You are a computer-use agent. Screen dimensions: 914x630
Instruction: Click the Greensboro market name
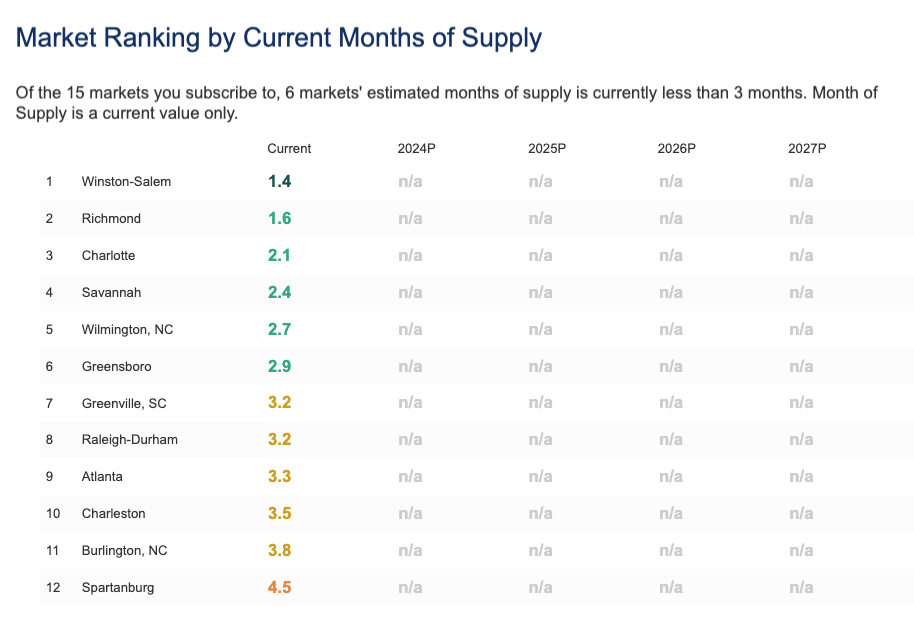coord(116,367)
